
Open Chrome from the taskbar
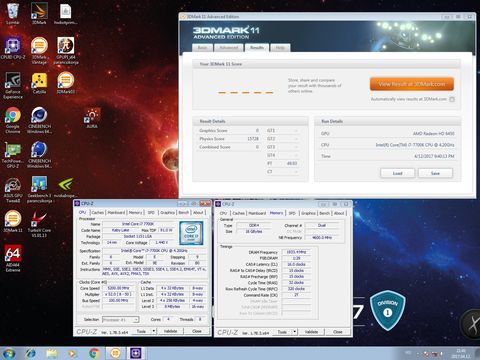pos(94,353)
